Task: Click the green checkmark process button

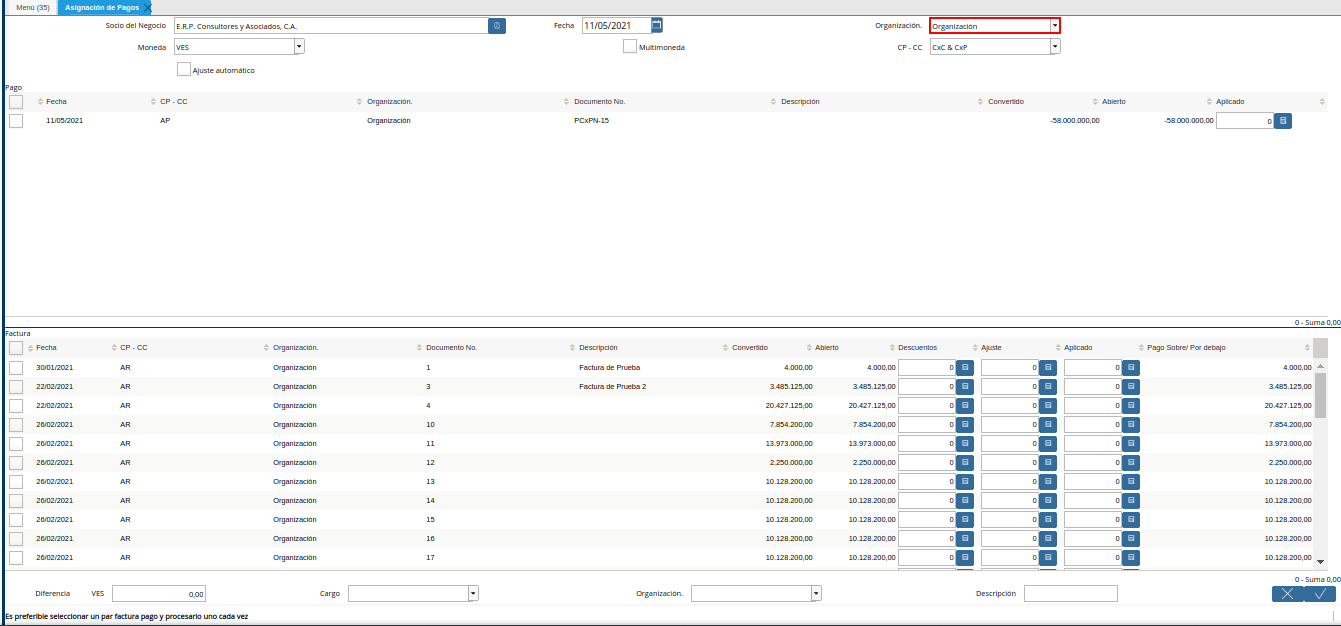Action: (x=1320, y=594)
